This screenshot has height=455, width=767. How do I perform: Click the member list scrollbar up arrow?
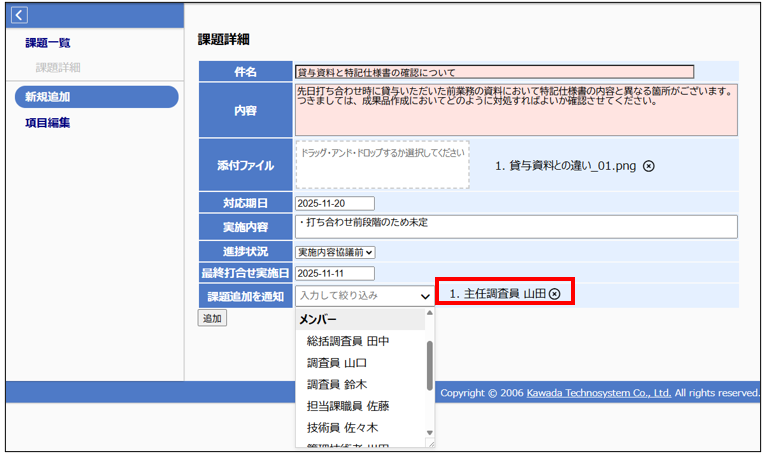point(430,314)
